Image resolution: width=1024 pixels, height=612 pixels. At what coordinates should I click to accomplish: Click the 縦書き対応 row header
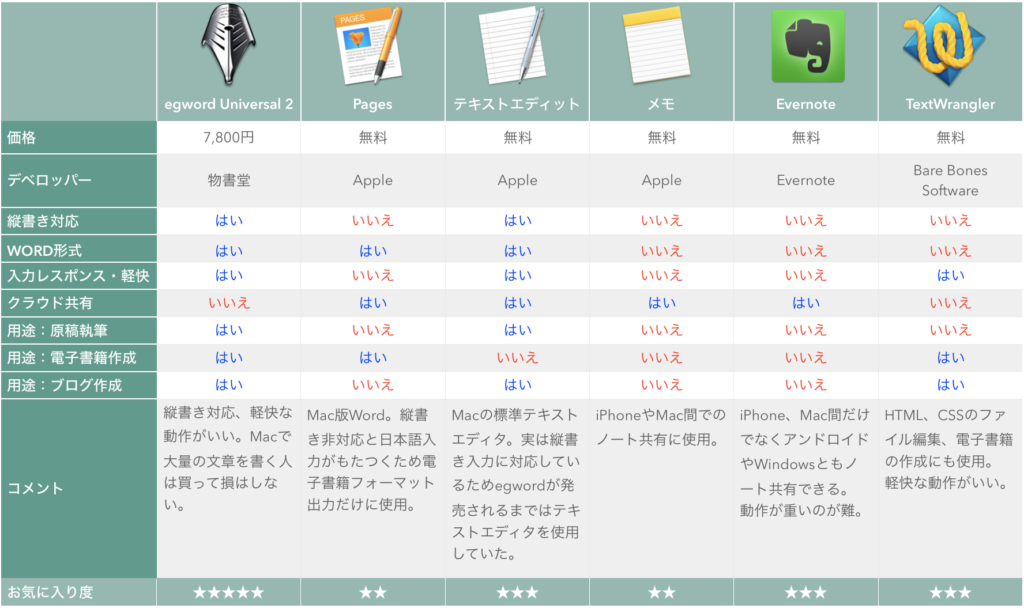[78, 221]
